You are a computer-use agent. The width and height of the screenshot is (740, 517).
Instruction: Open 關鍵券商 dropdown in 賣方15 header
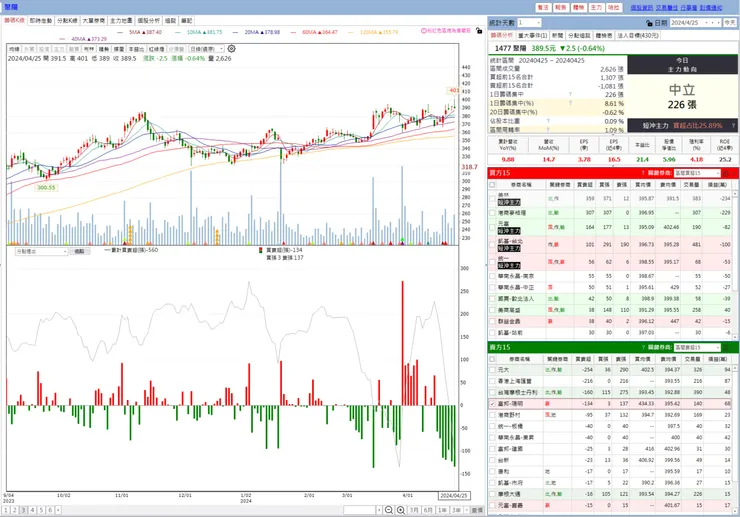(x=697, y=347)
